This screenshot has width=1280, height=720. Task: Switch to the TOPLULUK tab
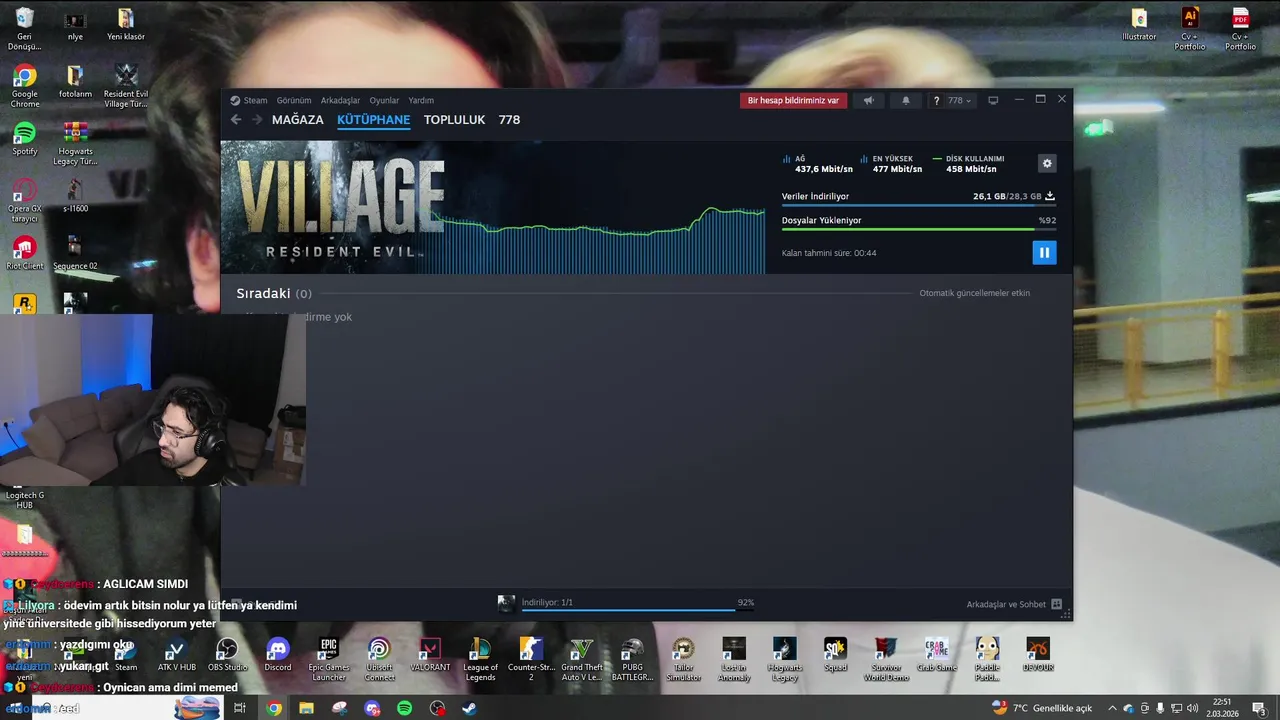coord(454,119)
